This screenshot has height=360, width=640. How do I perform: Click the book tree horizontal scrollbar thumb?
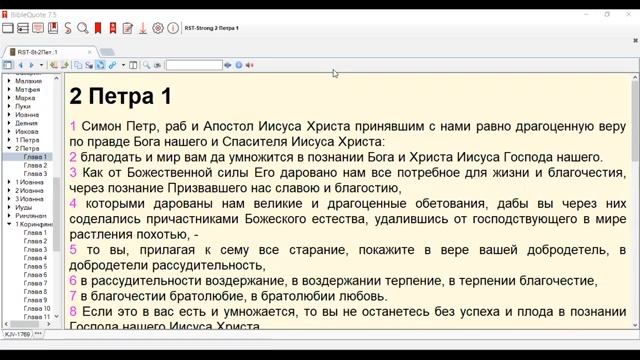coord(24,324)
